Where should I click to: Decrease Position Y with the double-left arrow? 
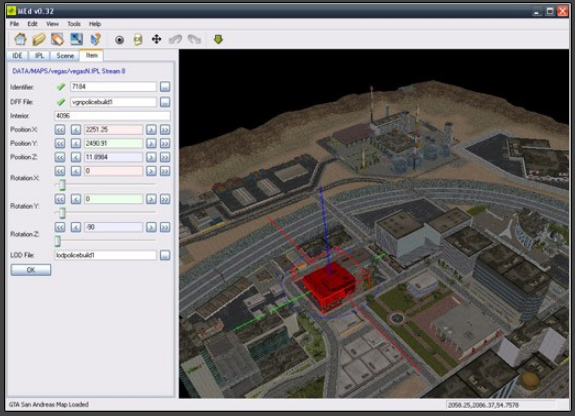(60, 143)
